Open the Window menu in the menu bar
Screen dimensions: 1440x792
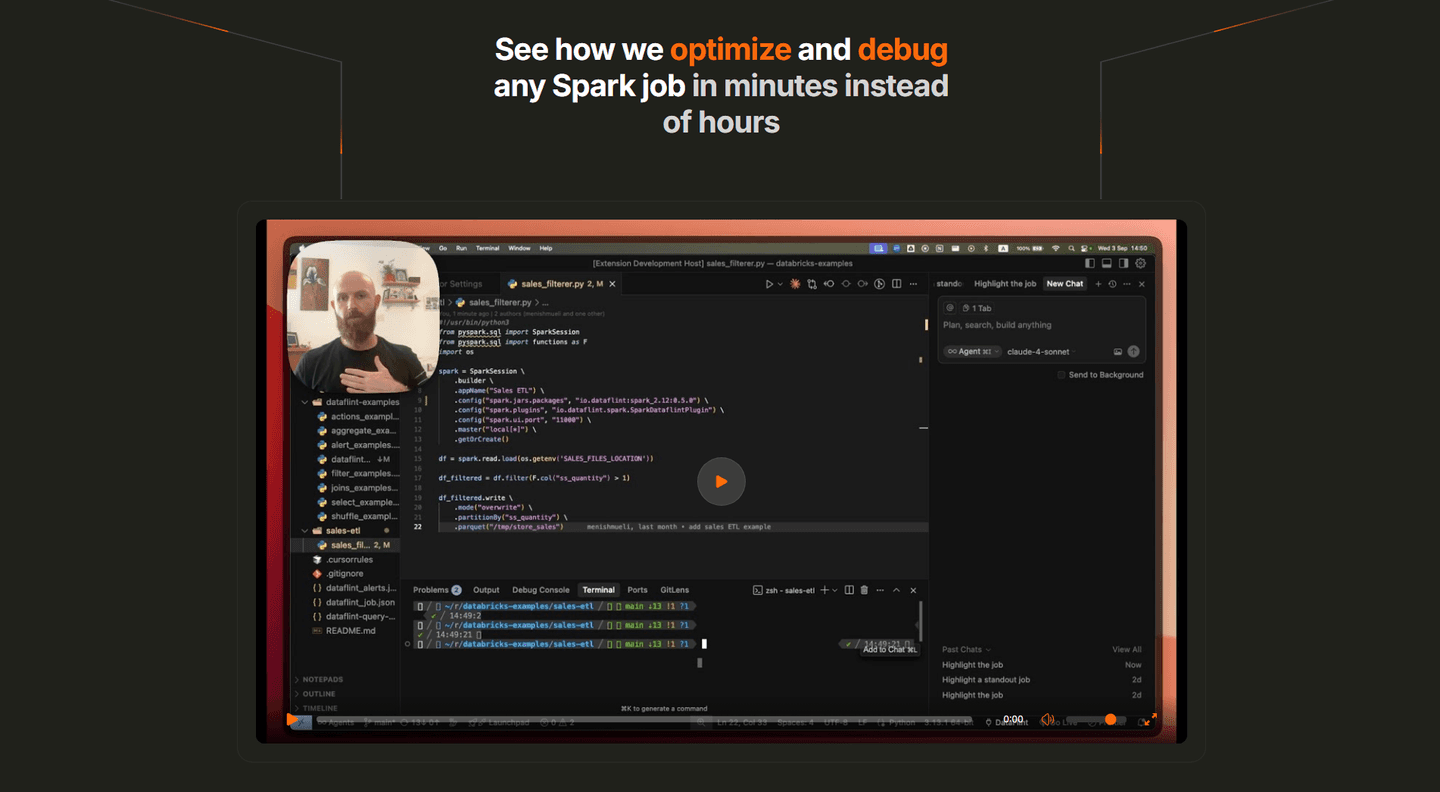coord(519,248)
